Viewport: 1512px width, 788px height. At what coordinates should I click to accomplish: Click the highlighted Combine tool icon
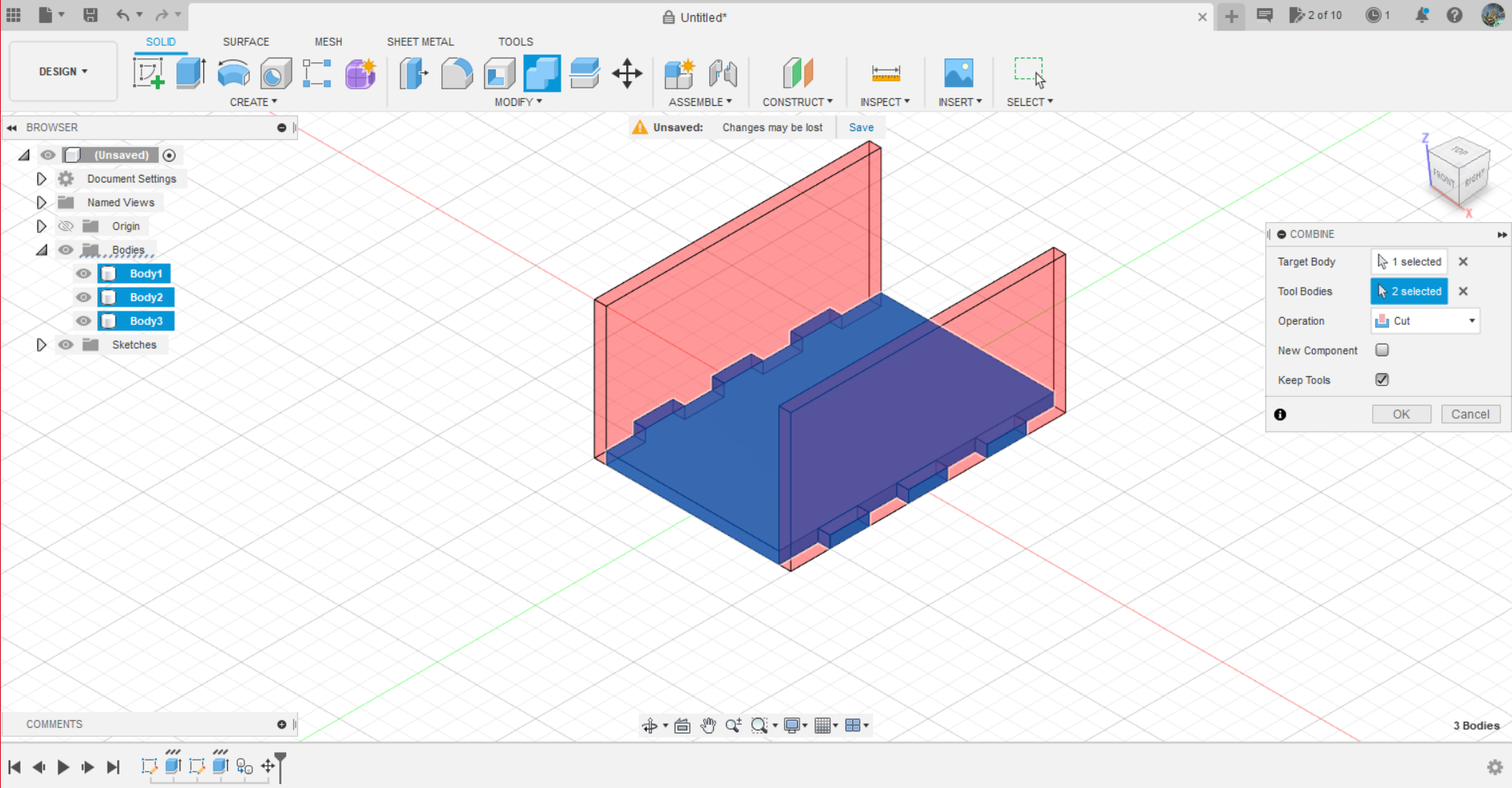click(542, 74)
